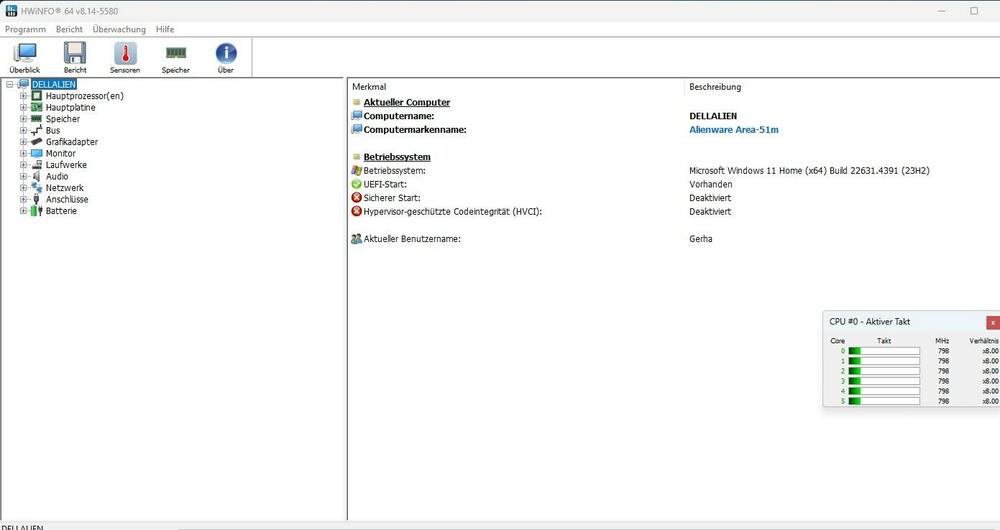Select the Batterie entry in tree
Screen dimensions: 1000x530
coord(60,211)
